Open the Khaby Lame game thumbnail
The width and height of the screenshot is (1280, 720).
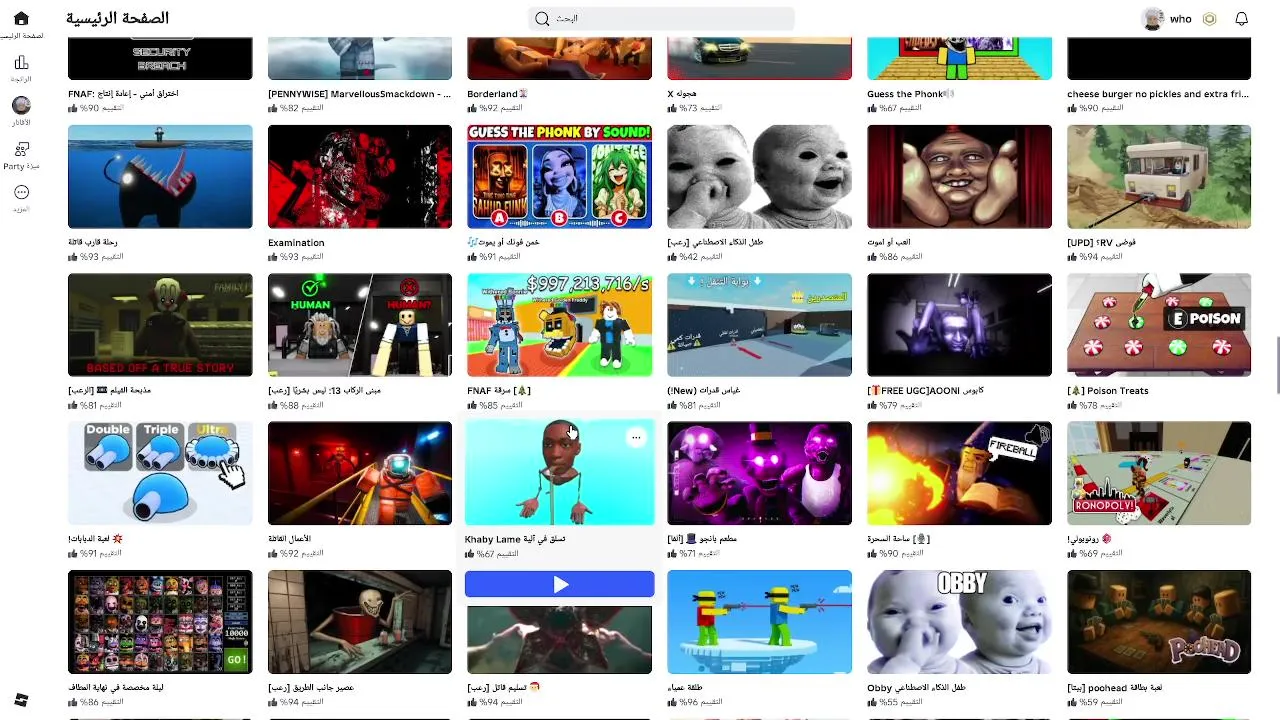click(560, 472)
